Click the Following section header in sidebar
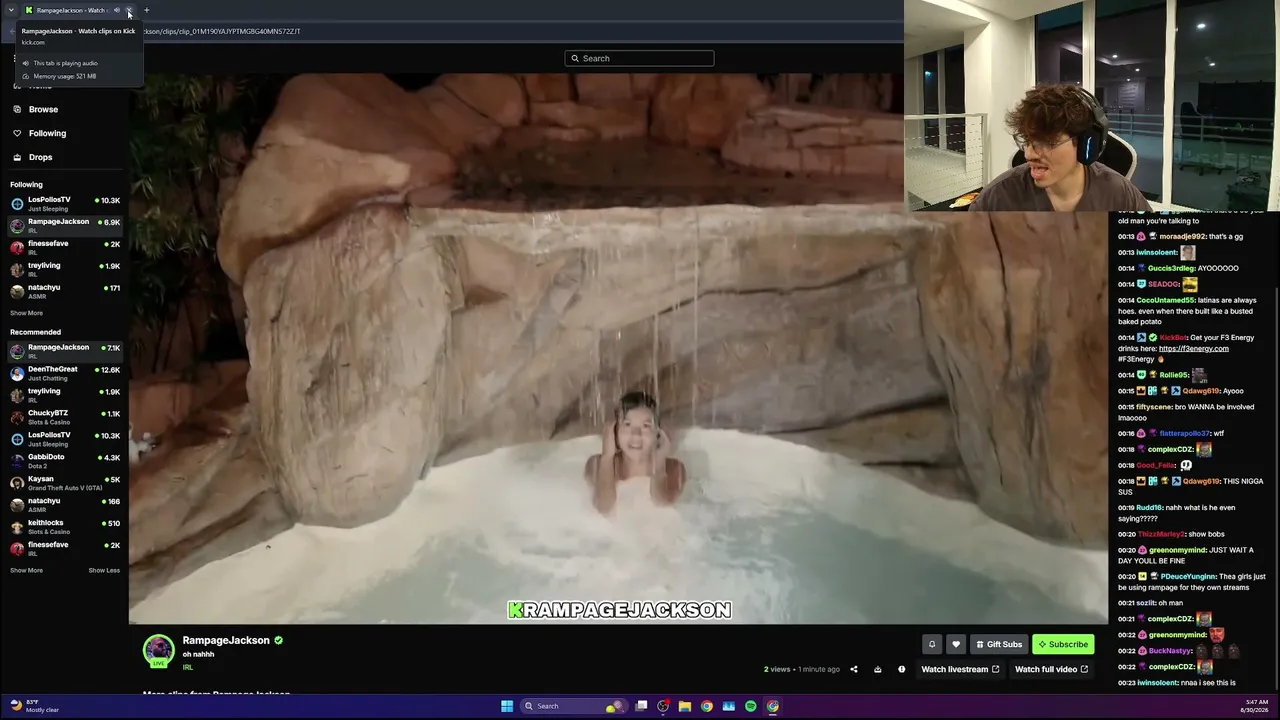This screenshot has width=1280, height=720. coord(26,184)
